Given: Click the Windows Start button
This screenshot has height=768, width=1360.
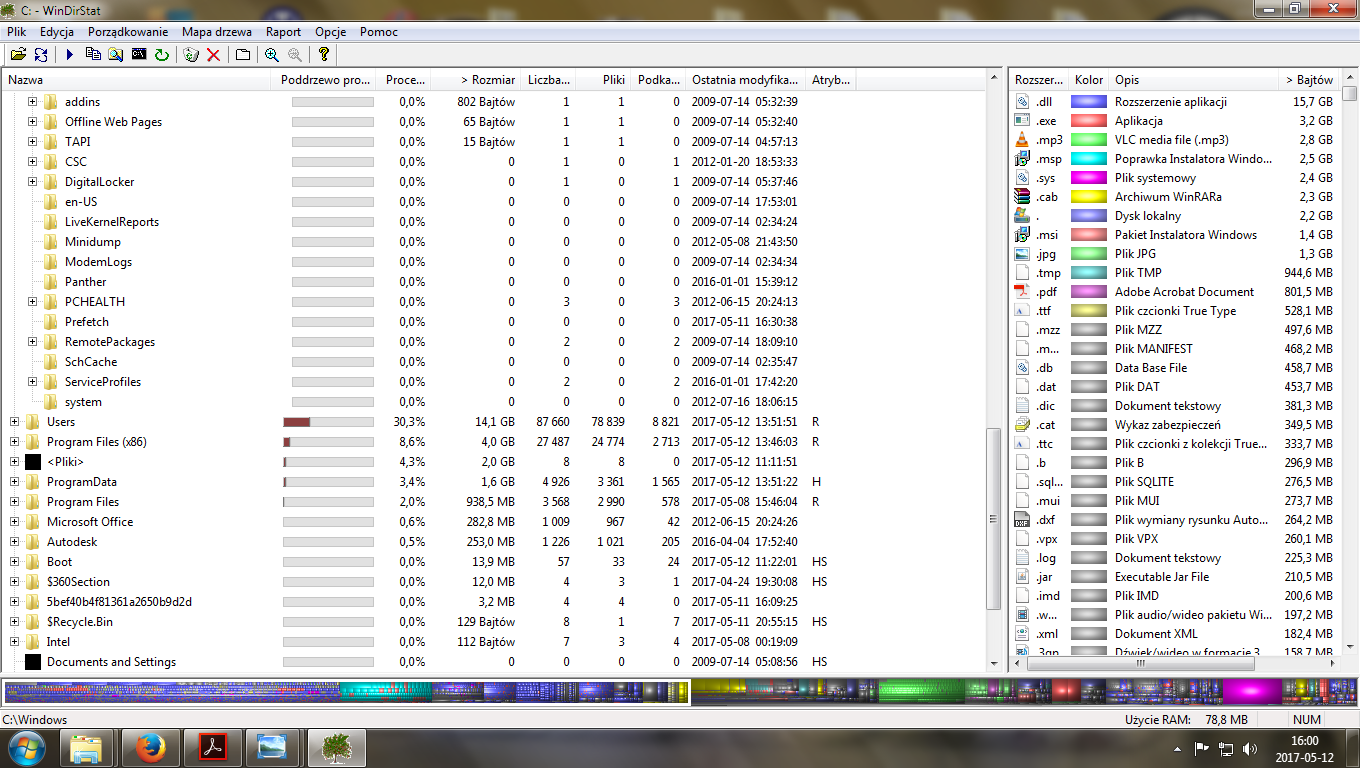Looking at the screenshot, I should 25,747.
